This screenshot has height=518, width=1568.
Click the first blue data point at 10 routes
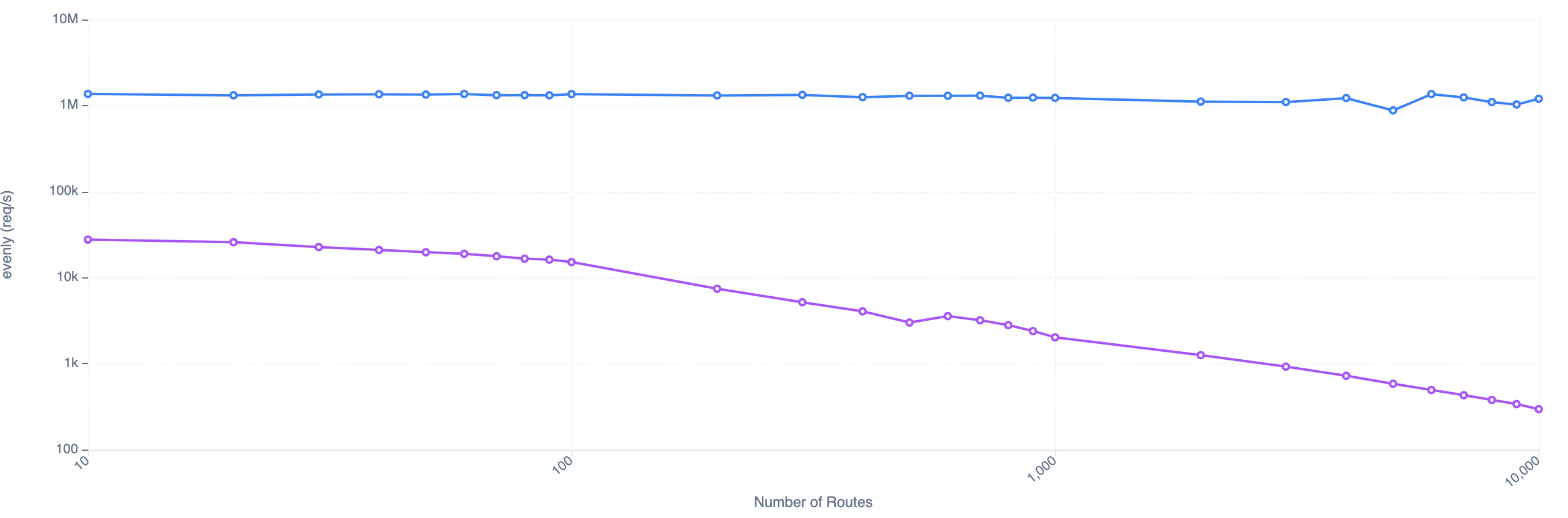(x=88, y=94)
